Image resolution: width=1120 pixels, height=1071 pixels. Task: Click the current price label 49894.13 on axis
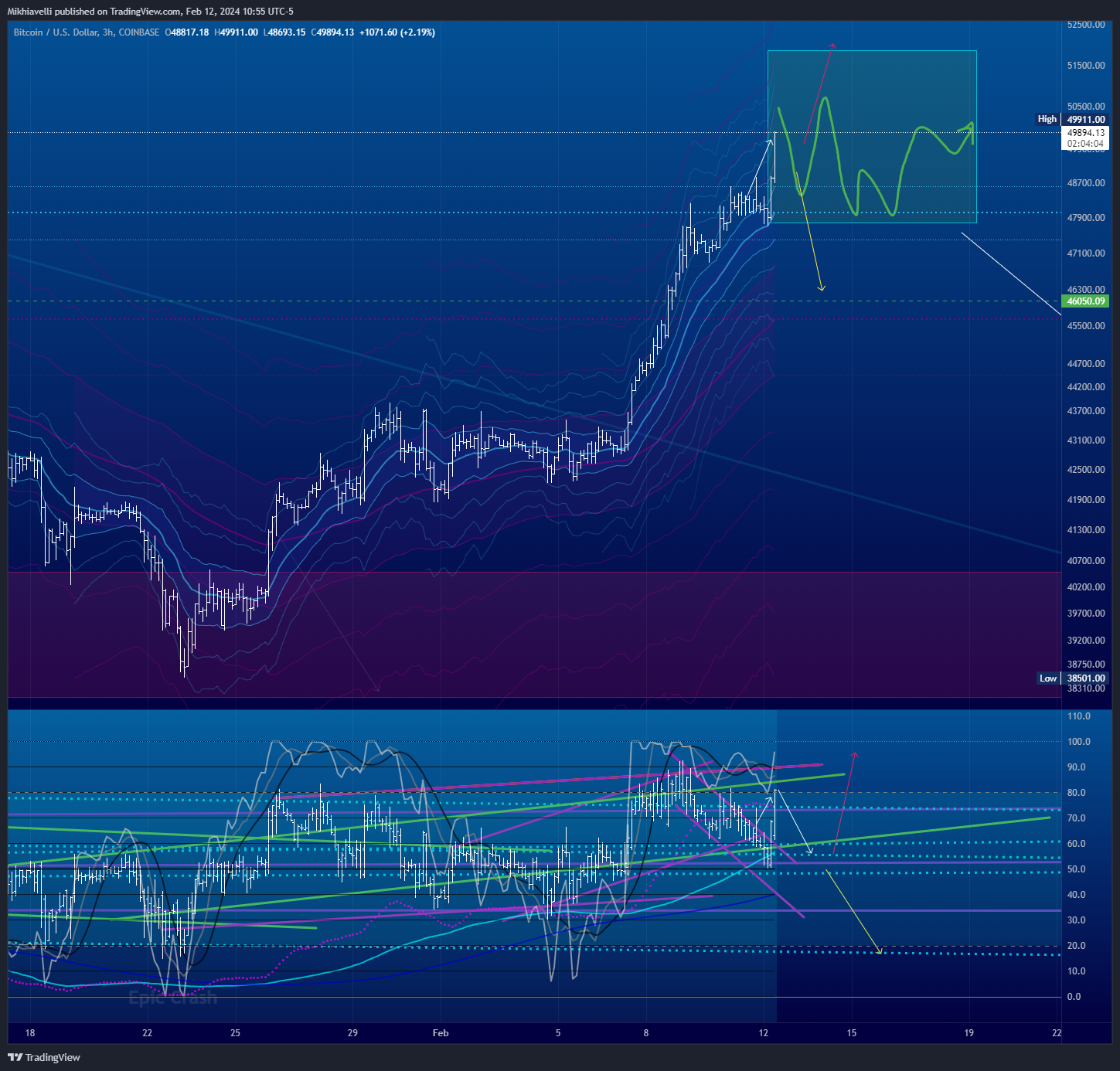1086,133
